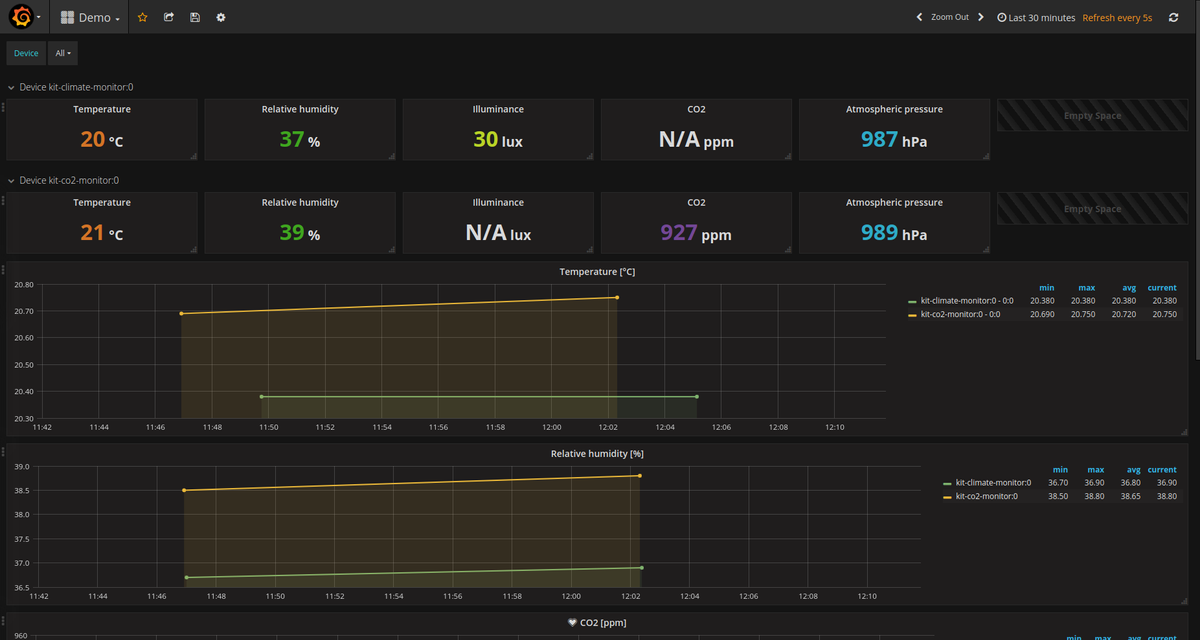This screenshot has height=640, width=1200.
Task: Save the dashboard with the disk icon
Action: tap(194, 16)
